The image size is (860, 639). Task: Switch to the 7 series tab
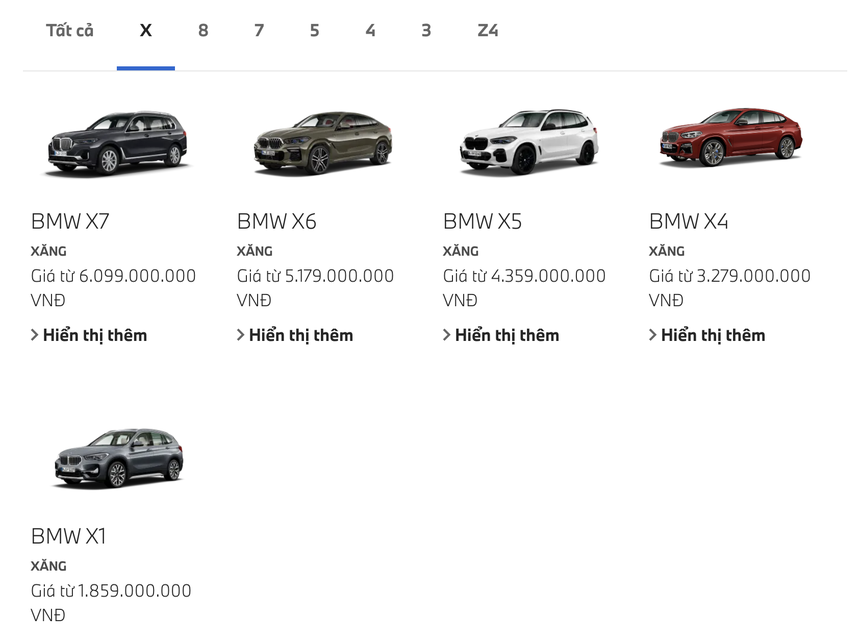point(258,30)
